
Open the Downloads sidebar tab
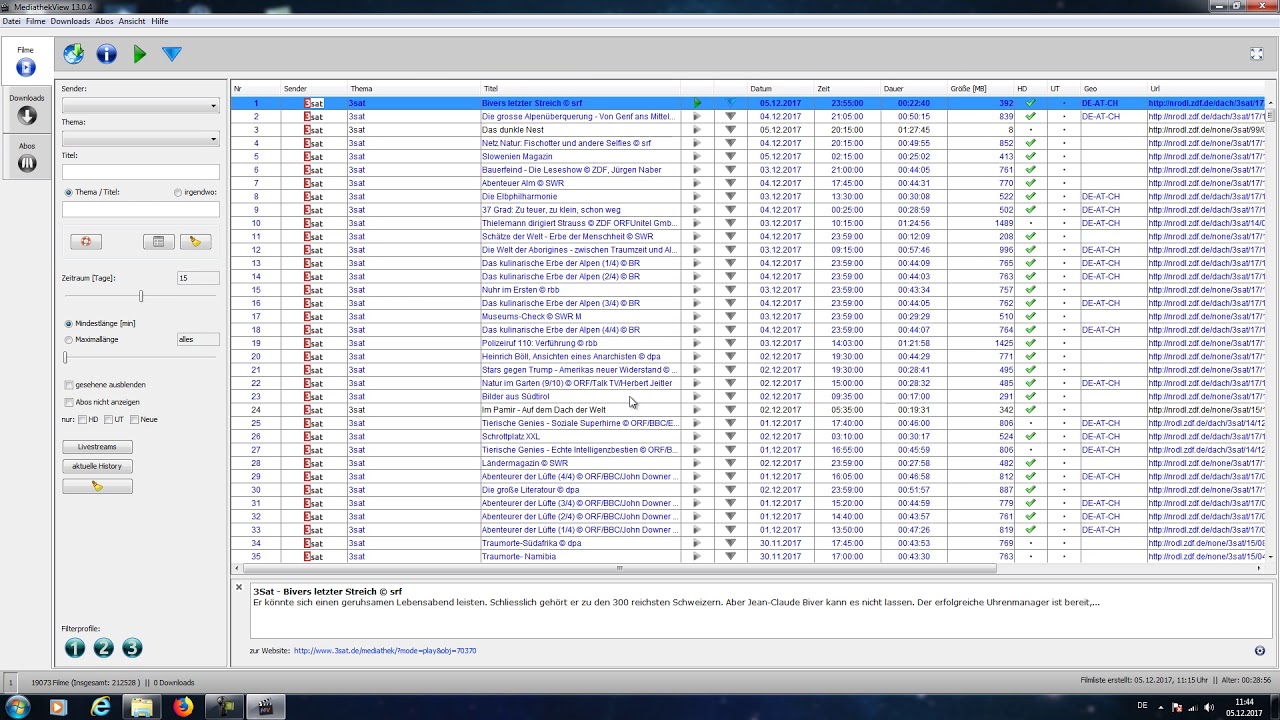pos(27,108)
